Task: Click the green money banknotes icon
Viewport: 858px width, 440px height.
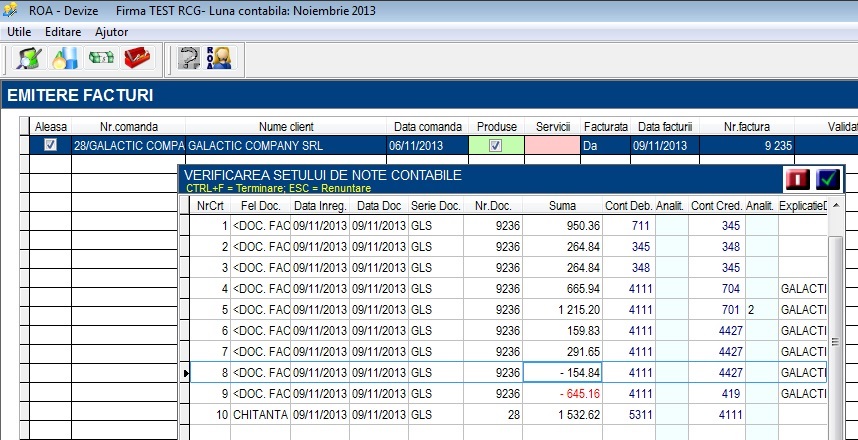Action: (101, 58)
